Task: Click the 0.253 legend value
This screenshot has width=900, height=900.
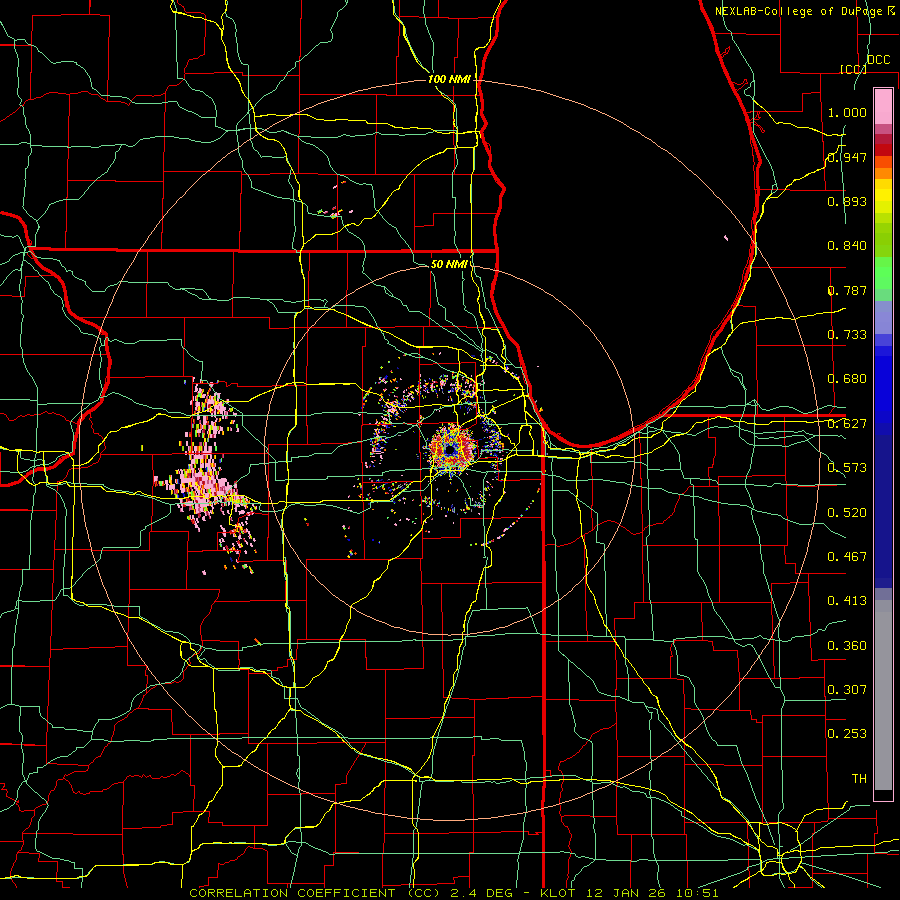Action: [847, 734]
